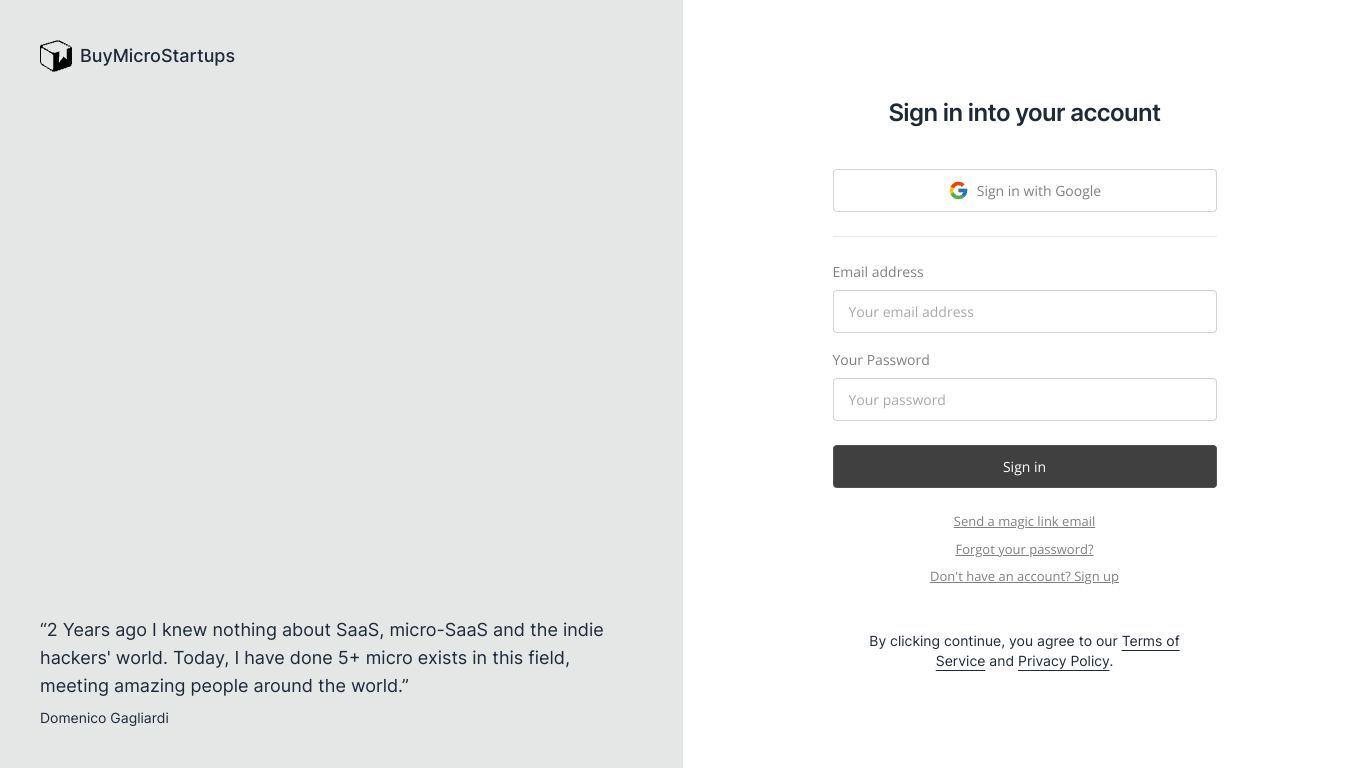Sign in with Google button

[x=1024, y=190]
